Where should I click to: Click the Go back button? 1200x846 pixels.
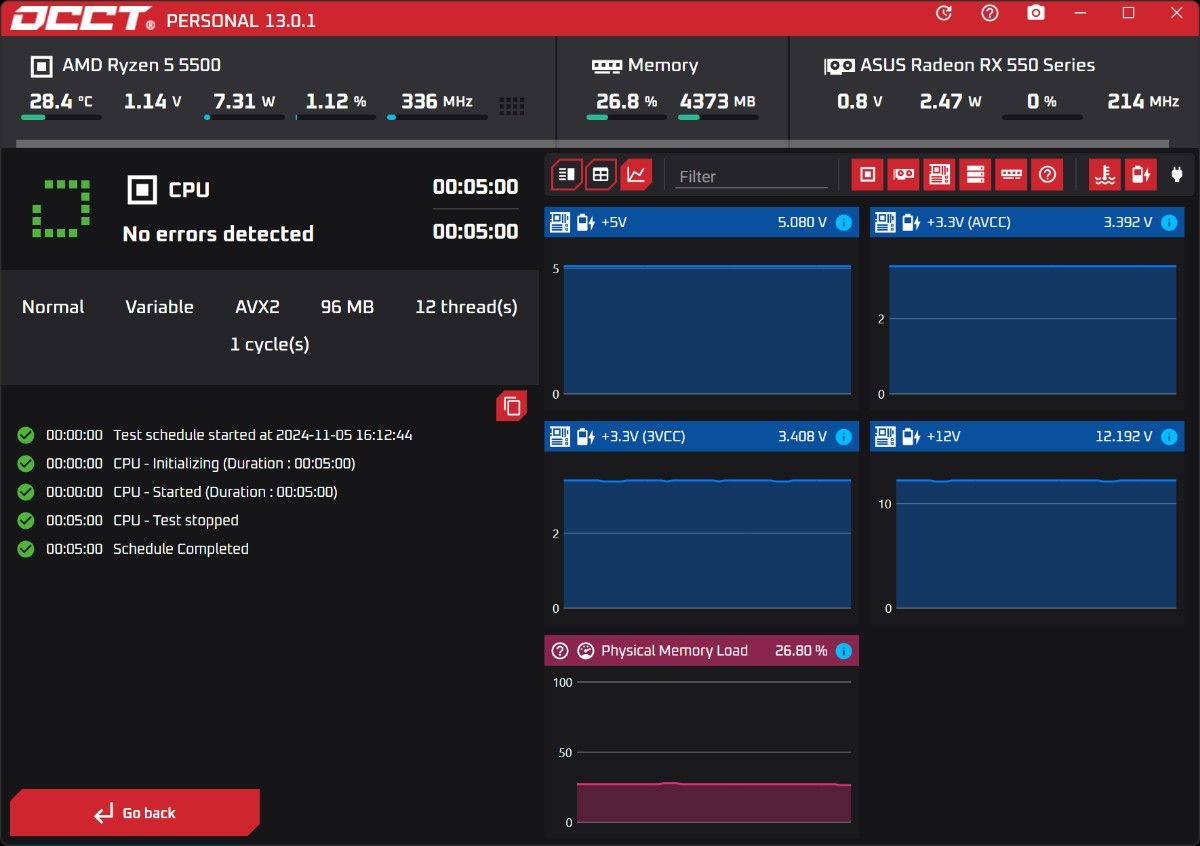tap(135, 812)
